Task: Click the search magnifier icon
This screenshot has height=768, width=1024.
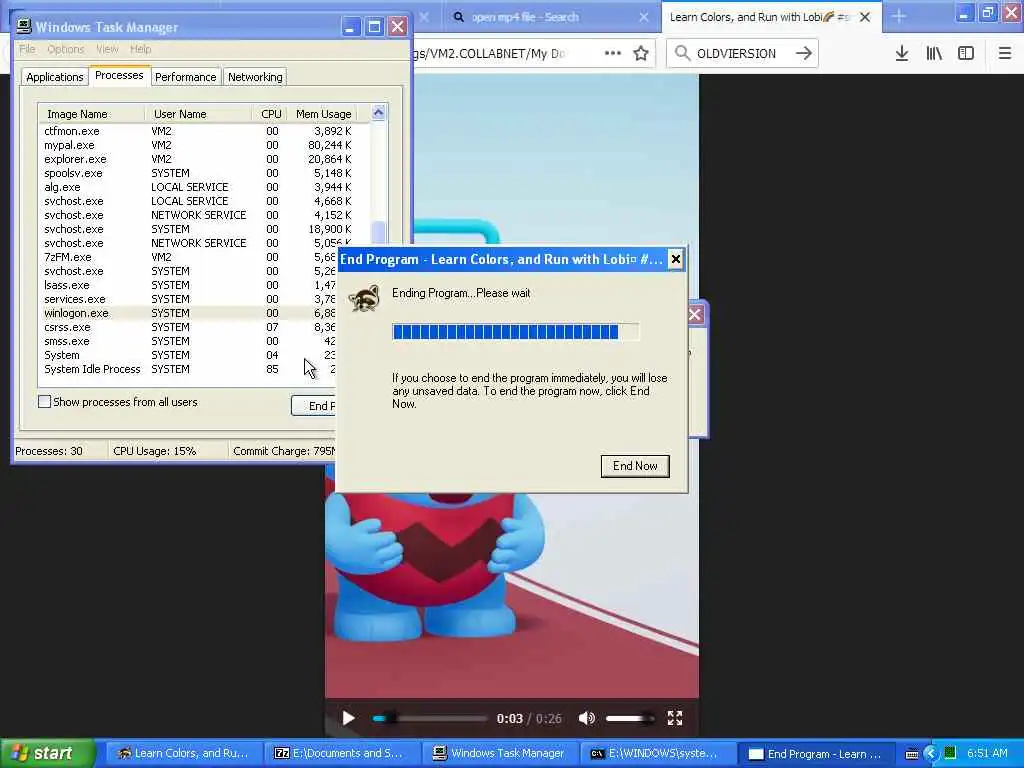Action: click(x=682, y=54)
